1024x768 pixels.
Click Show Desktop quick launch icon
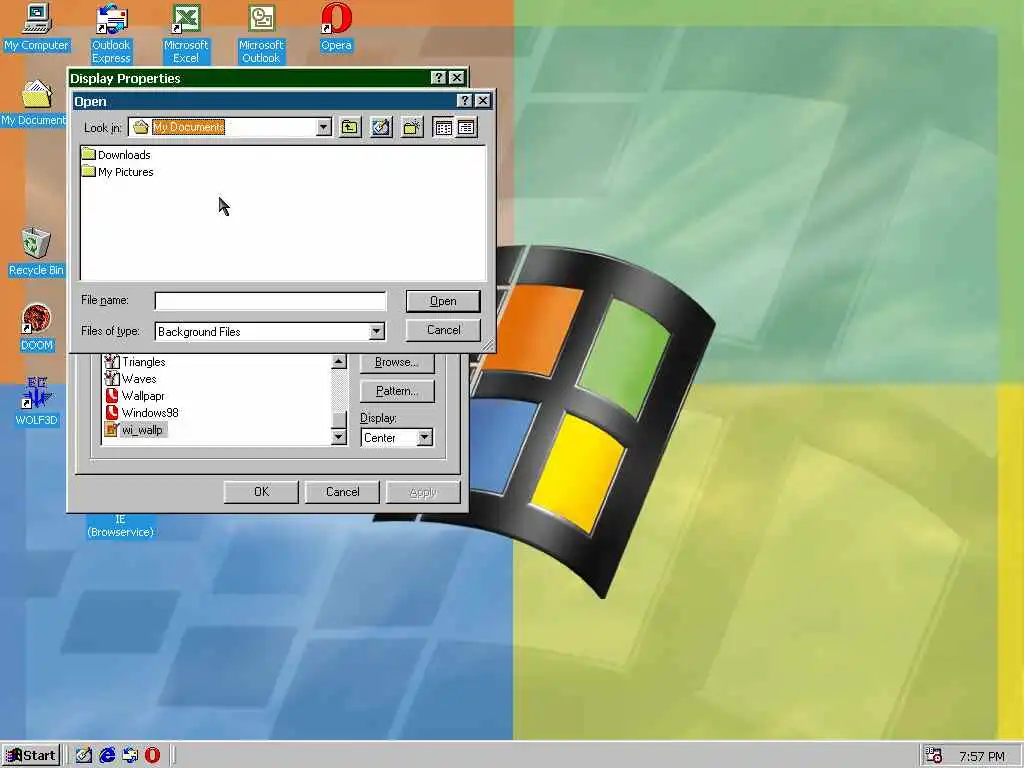point(84,756)
